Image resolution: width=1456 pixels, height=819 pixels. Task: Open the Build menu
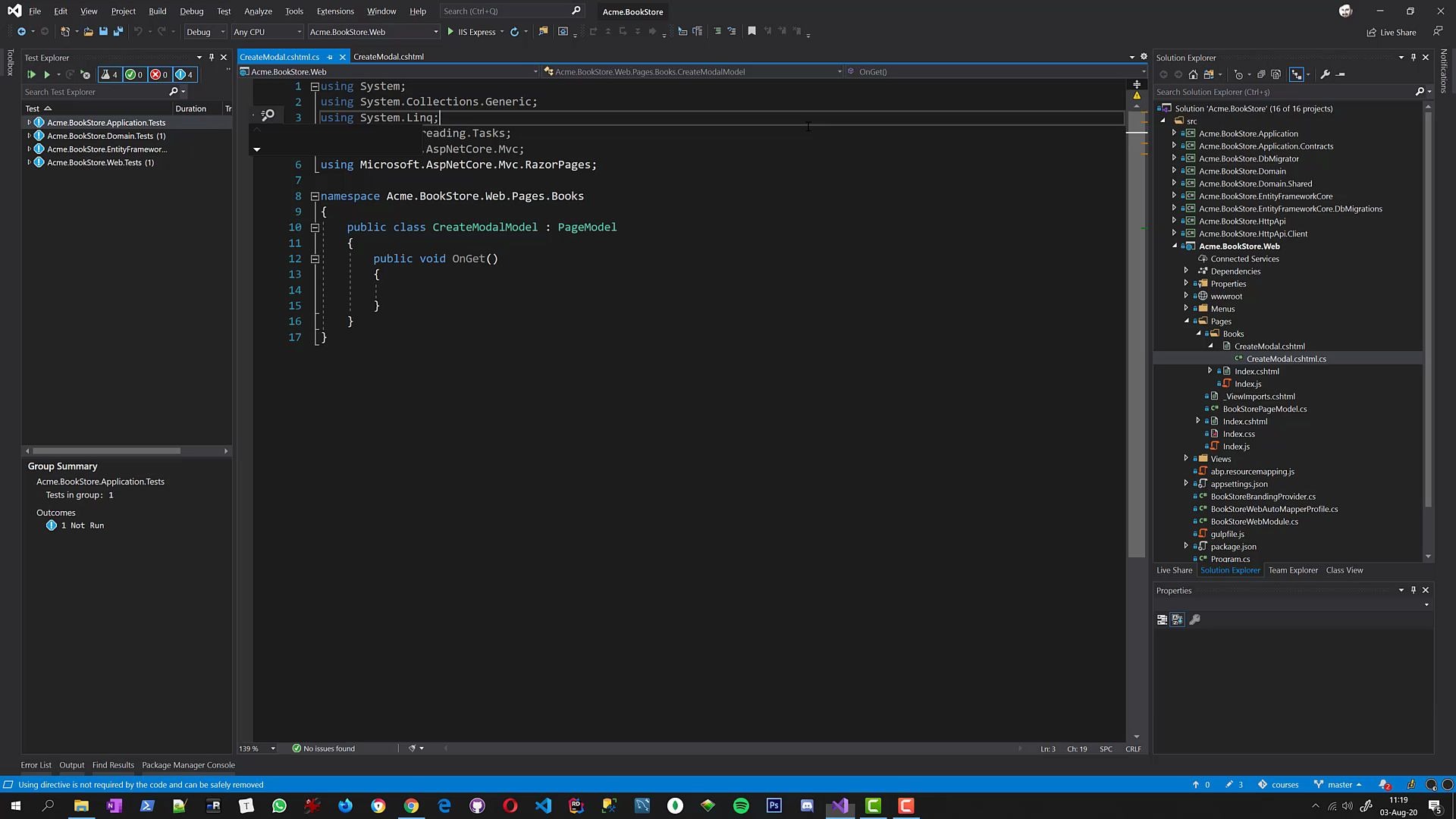(157, 11)
